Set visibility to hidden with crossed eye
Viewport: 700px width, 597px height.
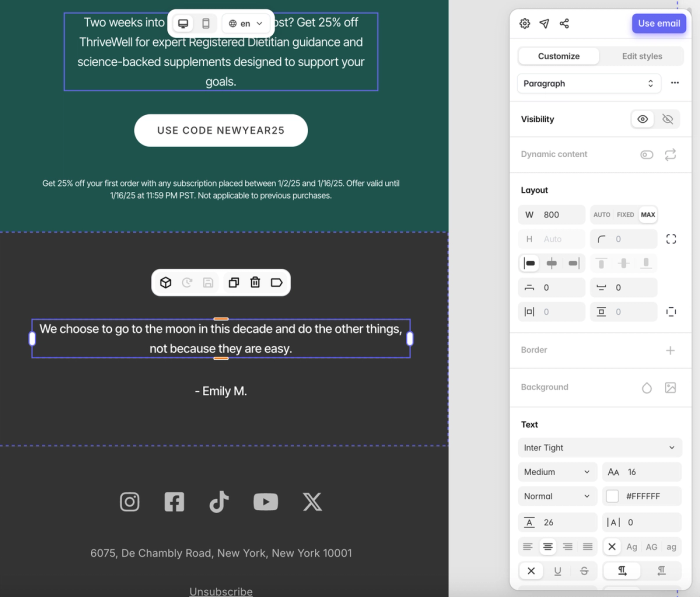coord(667,119)
